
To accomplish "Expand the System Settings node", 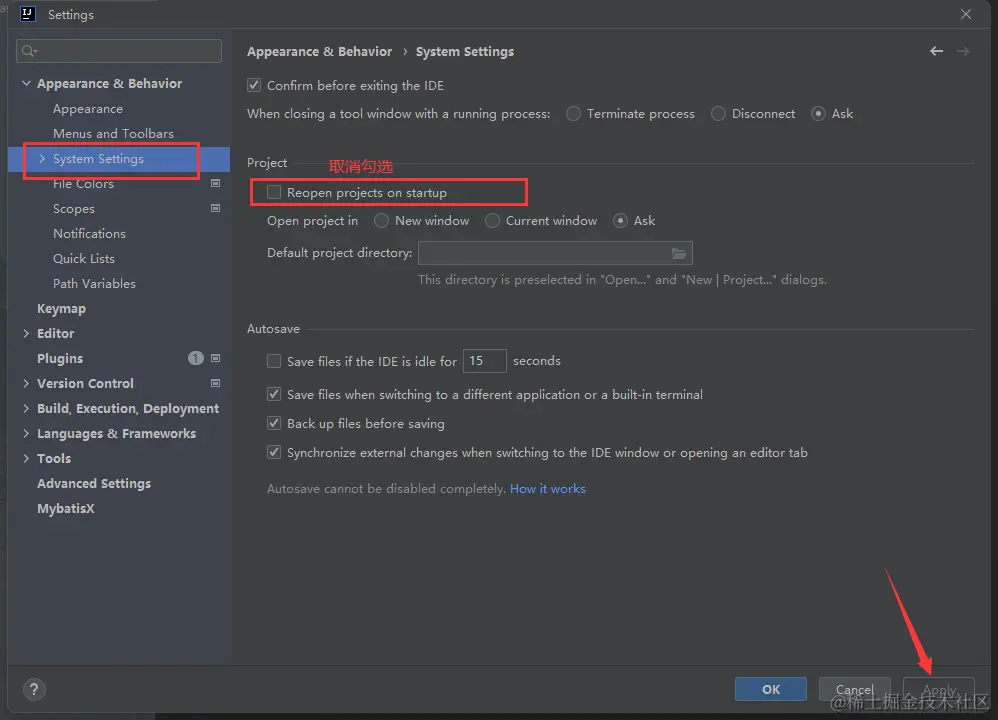I will click(42, 159).
